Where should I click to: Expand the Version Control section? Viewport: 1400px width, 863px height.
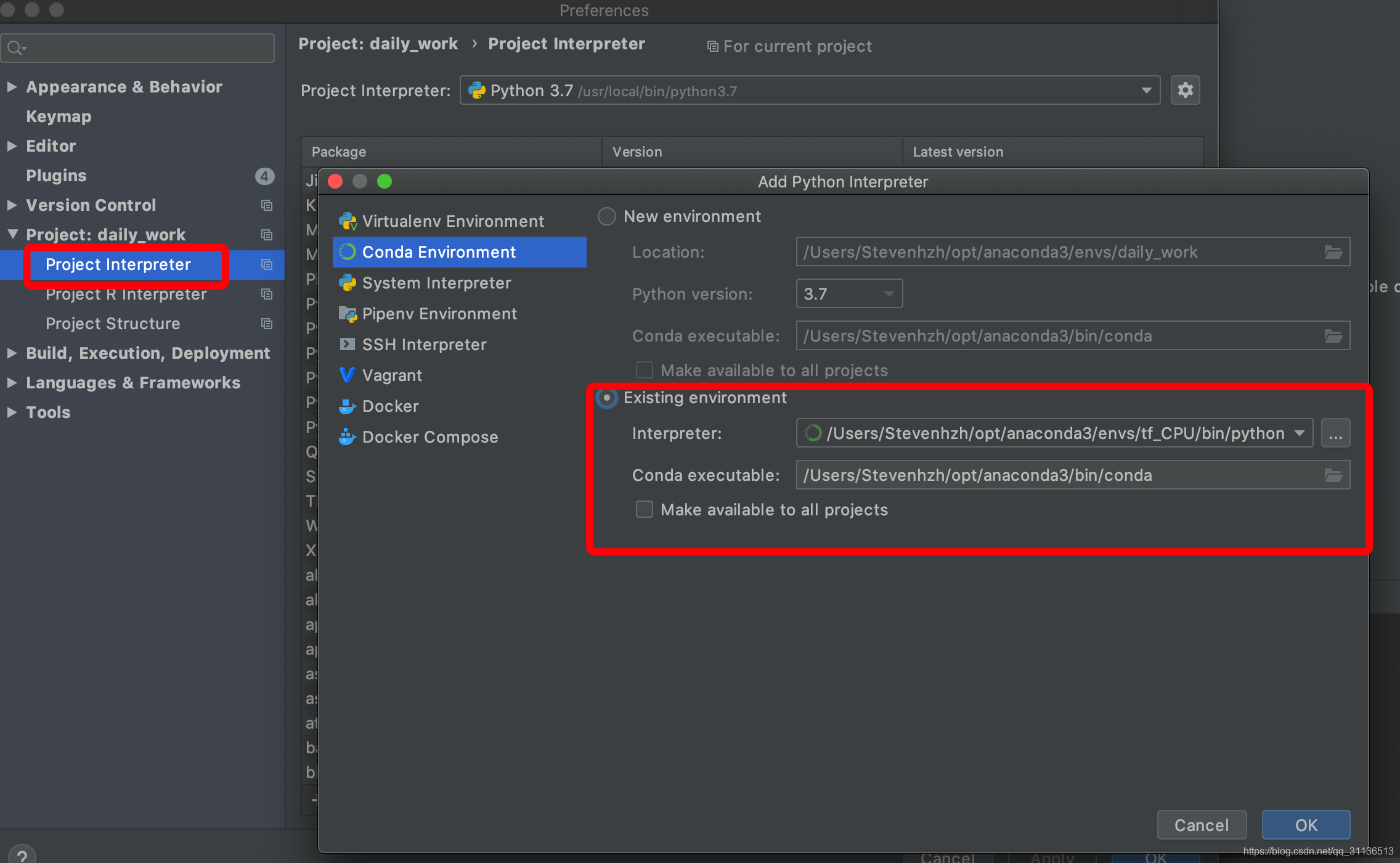point(12,205)
